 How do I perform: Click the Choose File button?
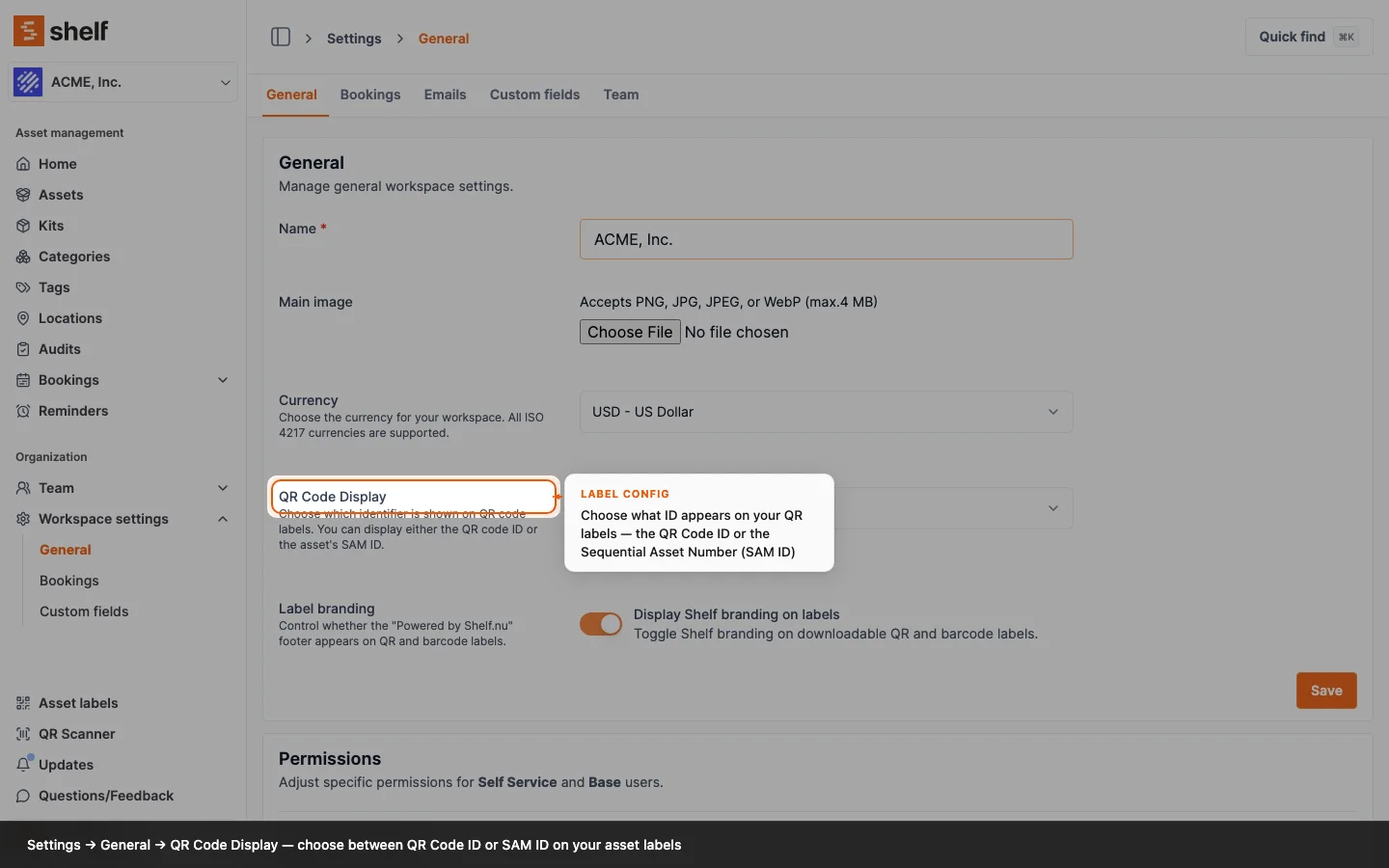pos(630,332)
